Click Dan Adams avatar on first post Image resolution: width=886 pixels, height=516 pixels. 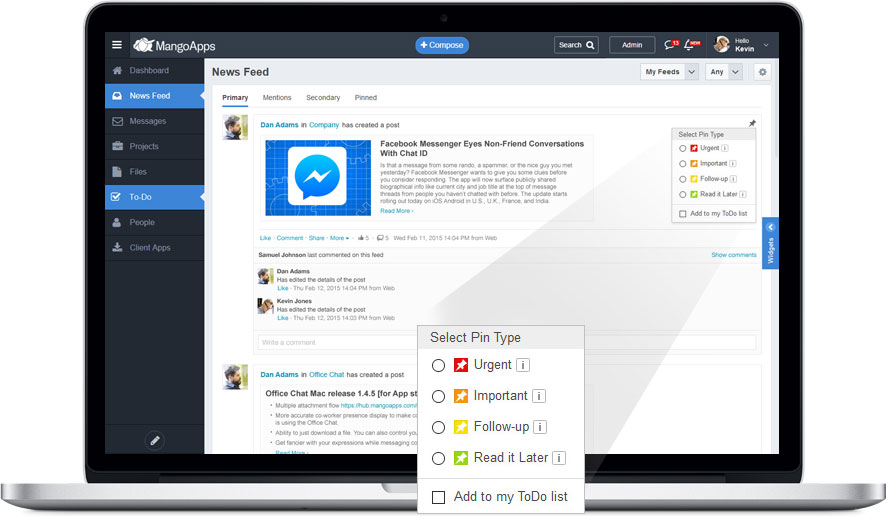click(x=235, y=127)
